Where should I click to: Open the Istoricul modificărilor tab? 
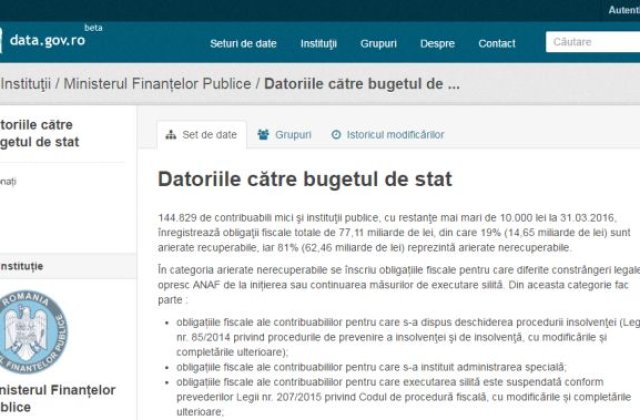pyautogui.click(x=388, y=135)
